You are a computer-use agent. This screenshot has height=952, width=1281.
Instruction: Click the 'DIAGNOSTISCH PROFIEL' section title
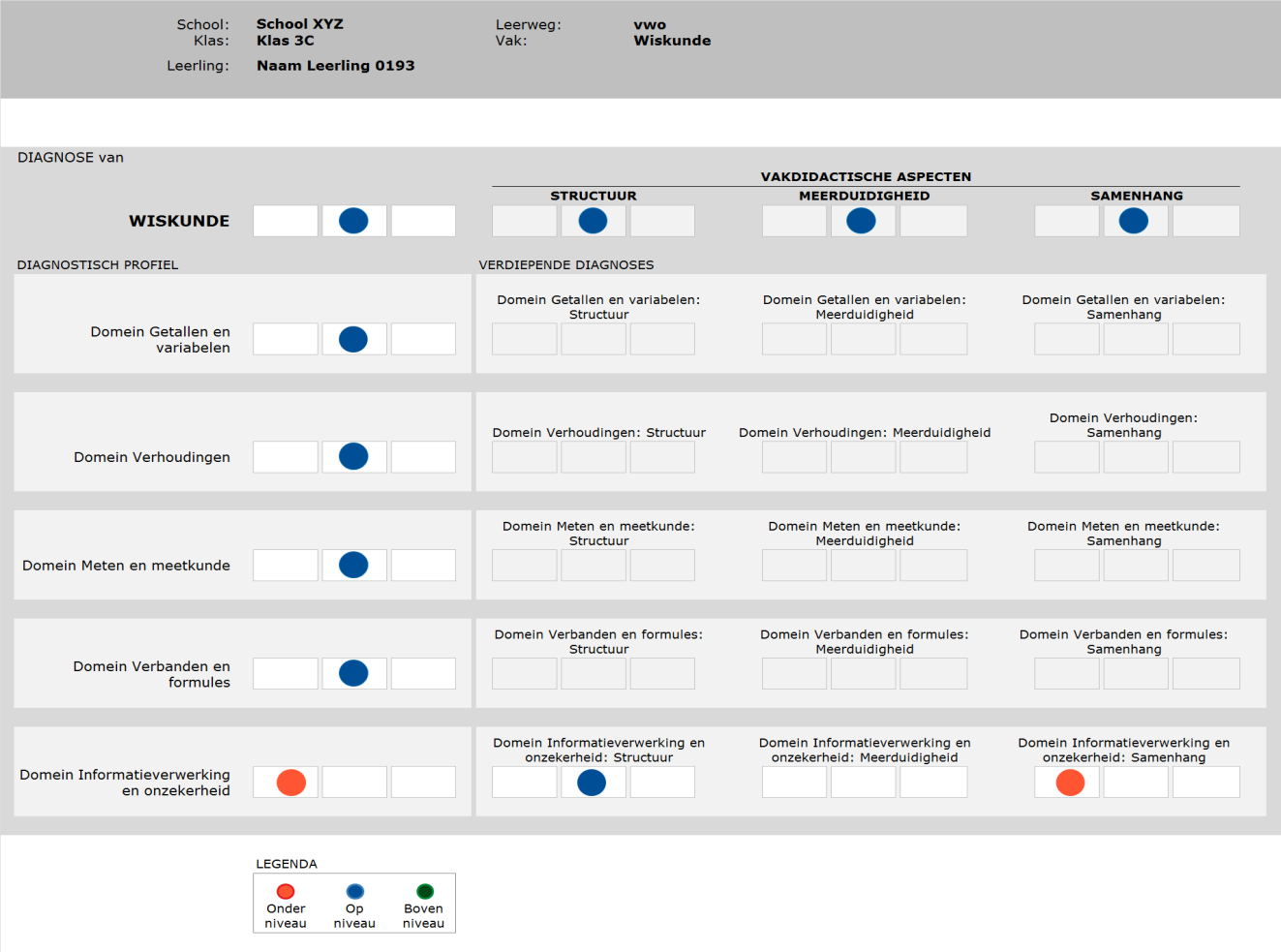coord(98,264)
